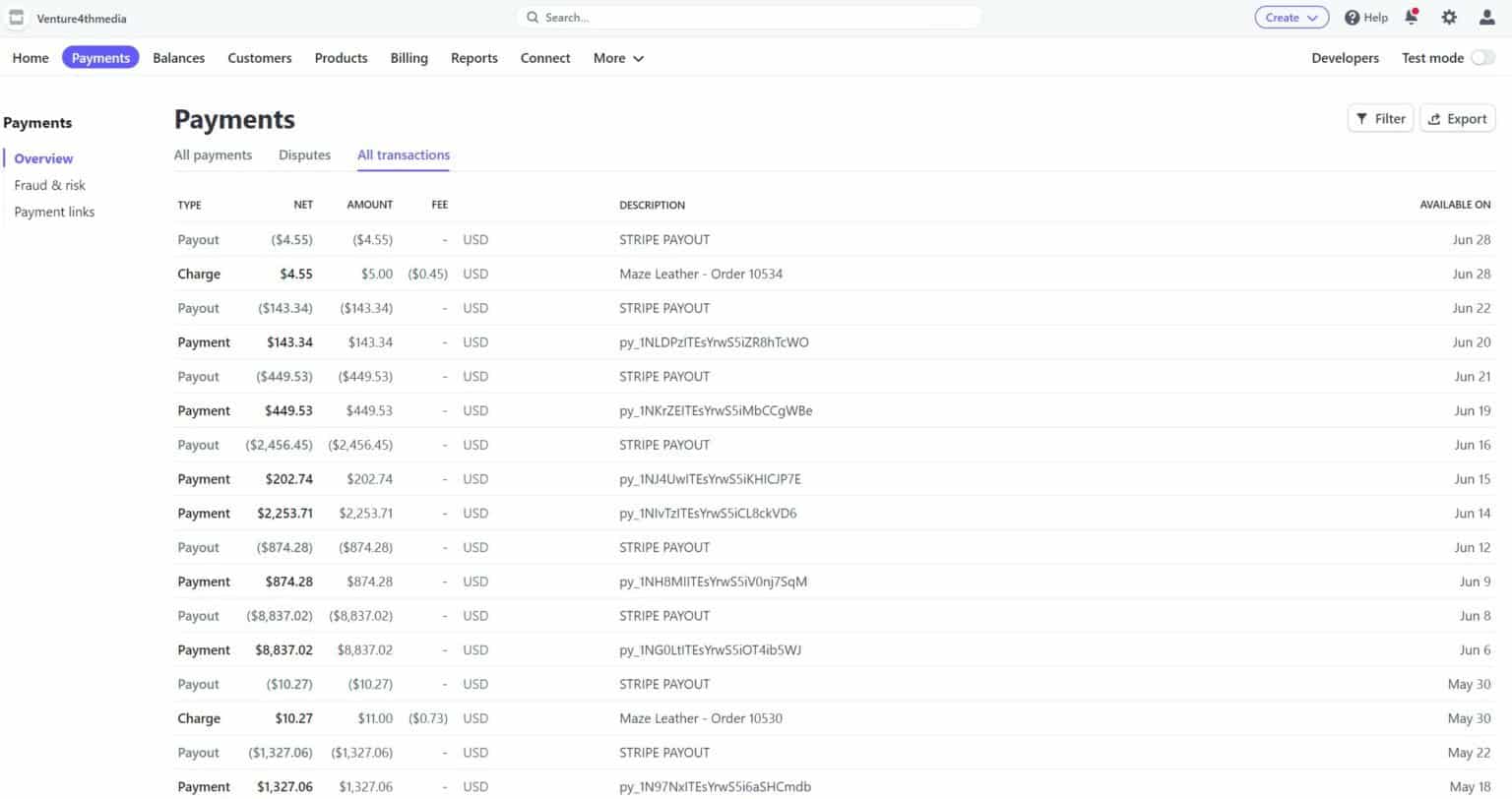This screenshot has width=1512, height=799.
Task: Open Fraud & risk in sidebar
Action: coord(49,185)
